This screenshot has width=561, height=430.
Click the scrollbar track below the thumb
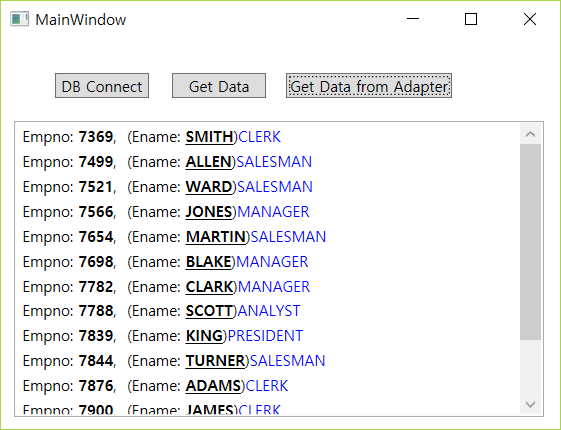tap(531, 367)
